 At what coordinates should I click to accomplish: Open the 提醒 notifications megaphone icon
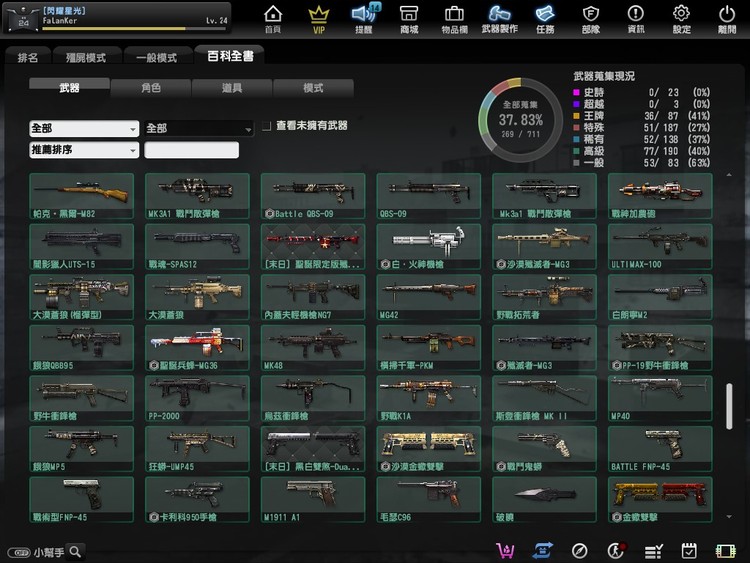click(x=364, y=19)
